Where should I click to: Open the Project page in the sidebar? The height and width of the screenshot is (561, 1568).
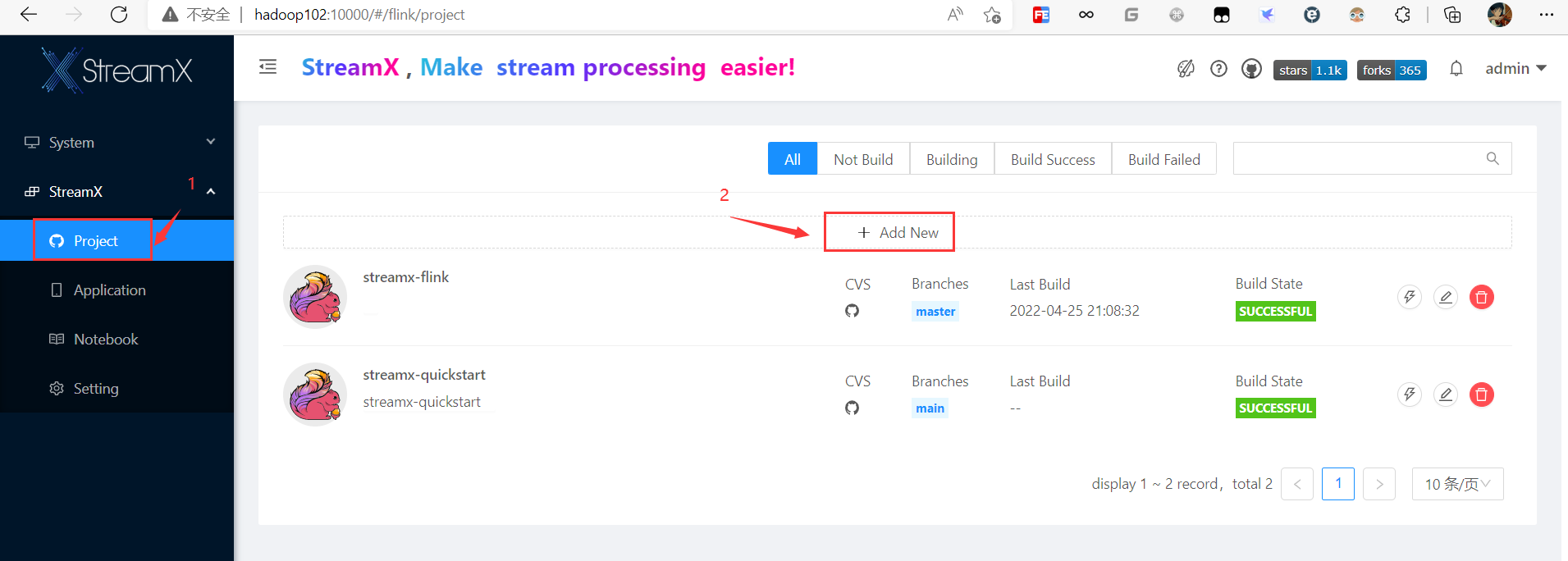pyautogui.click(x=117, y=240)
